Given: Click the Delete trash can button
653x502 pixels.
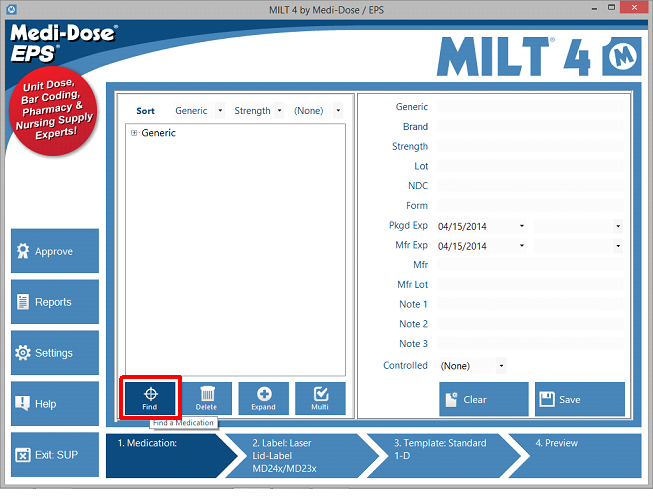Looking at the screenshot, I should coord(207,398).
